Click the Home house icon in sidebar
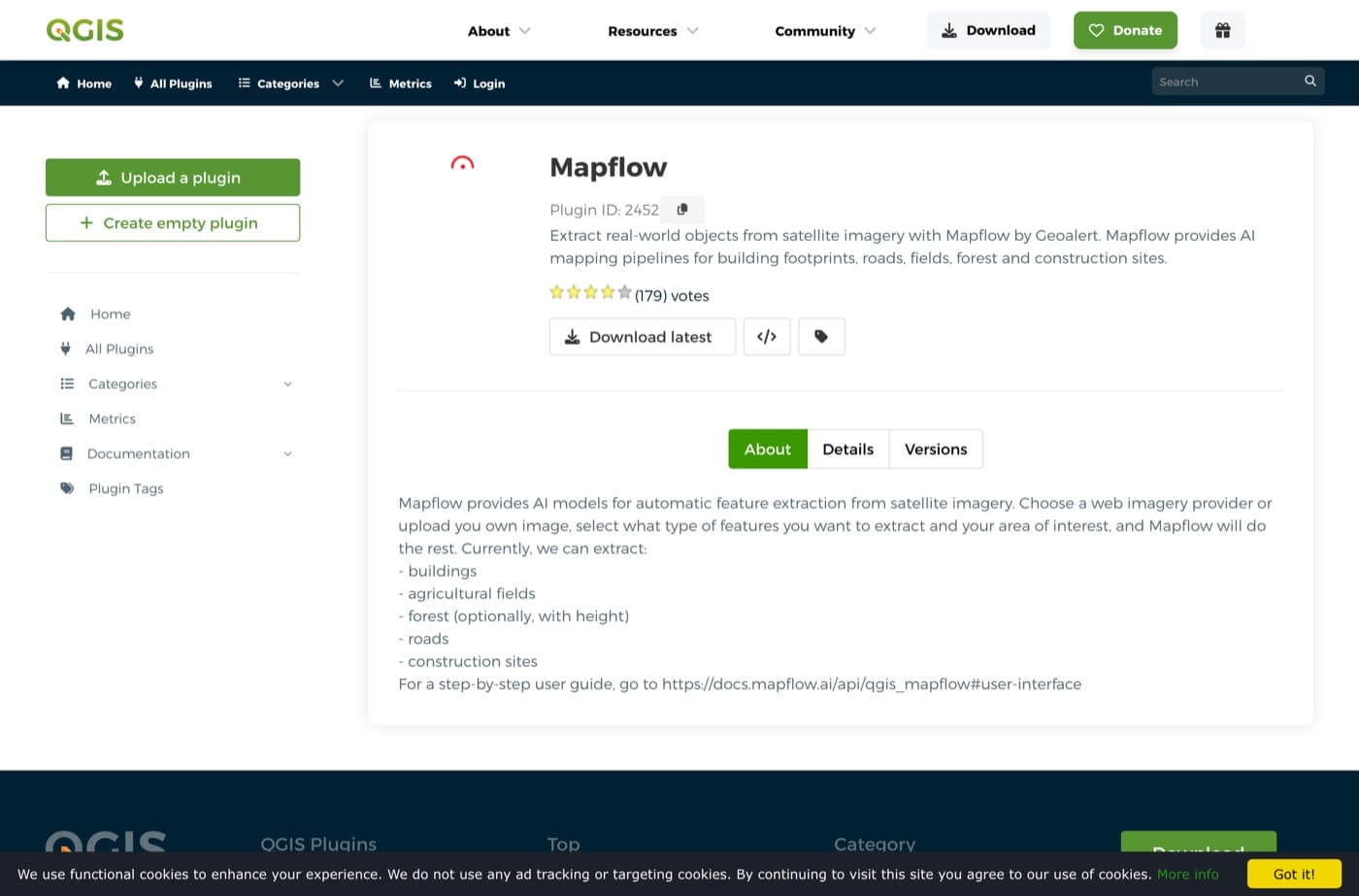The image size is (1359, 896). tap(68, 314)
